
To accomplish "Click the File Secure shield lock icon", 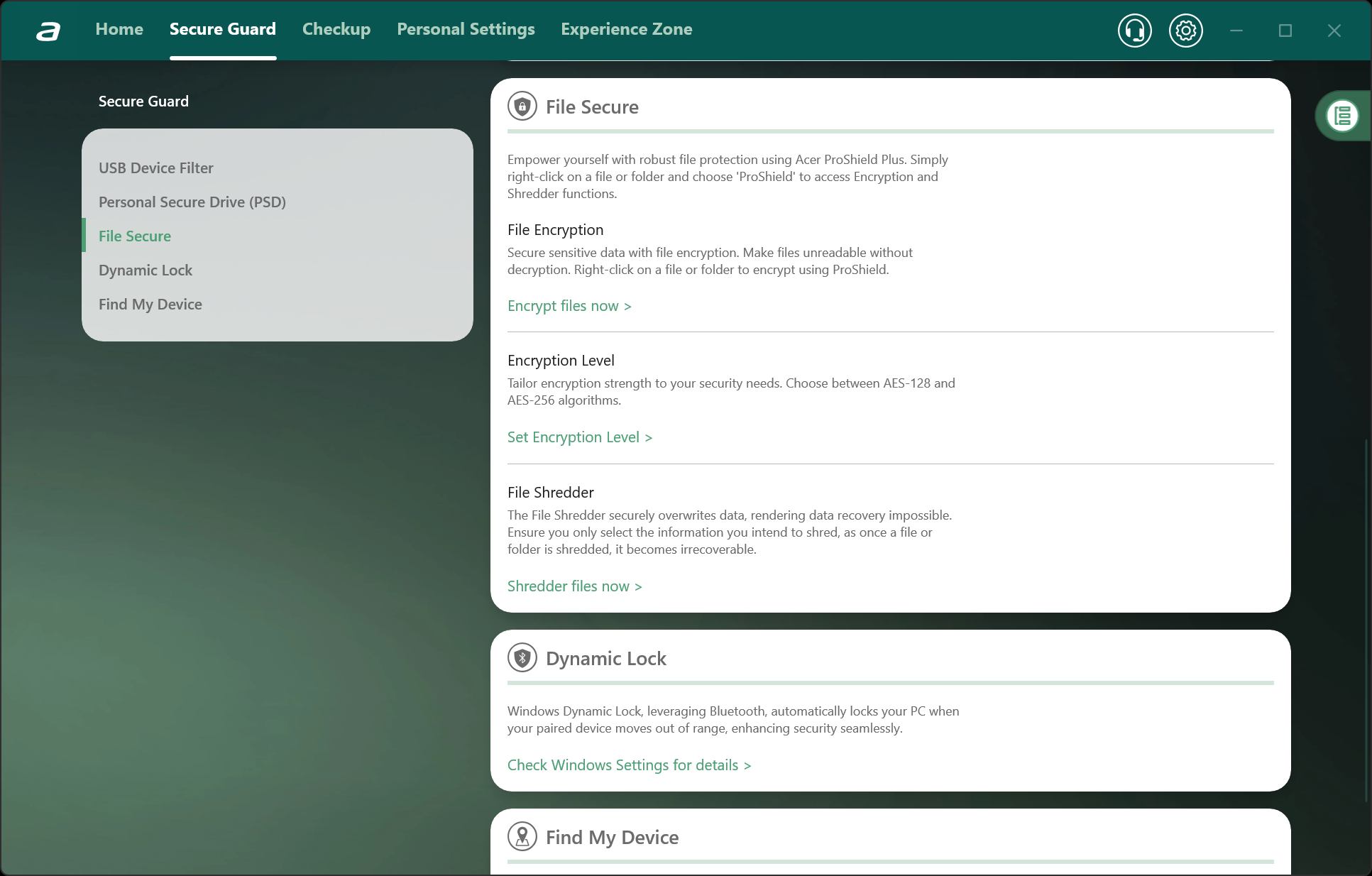I will [x=522, y=106].
